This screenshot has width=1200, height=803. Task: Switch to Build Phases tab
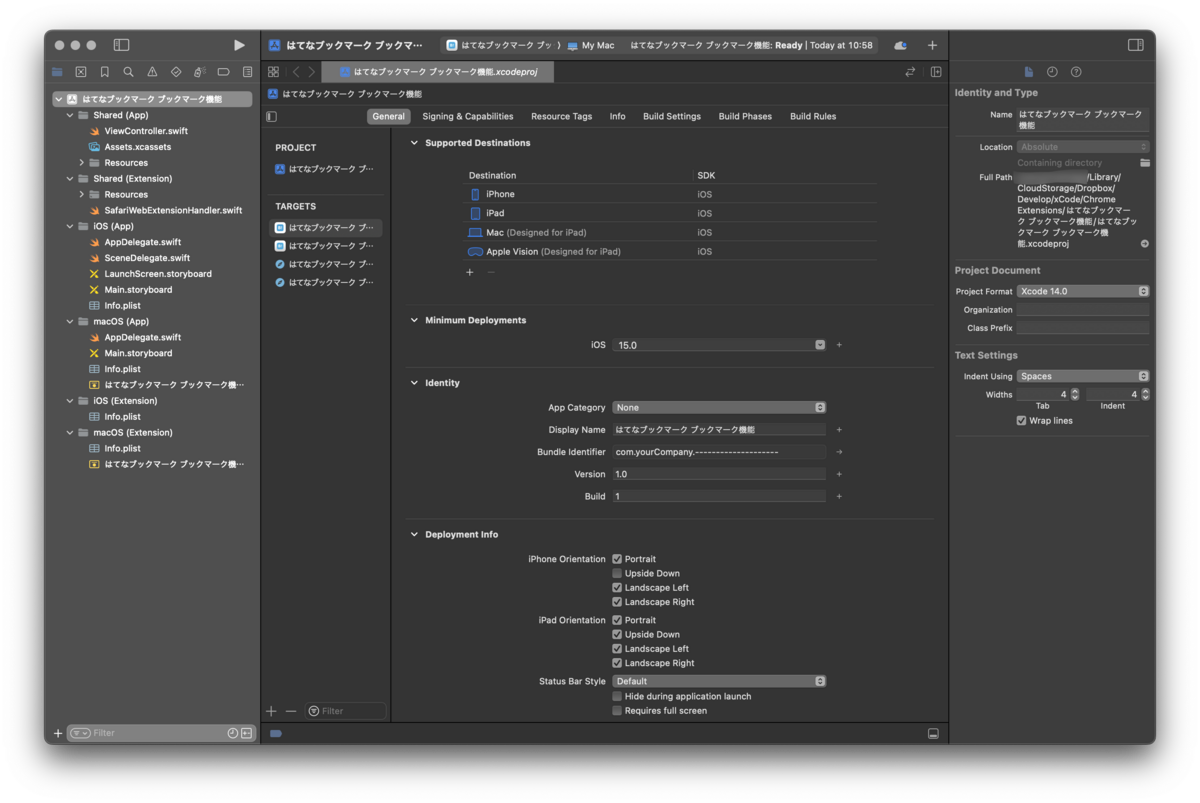tap(745, 116)
